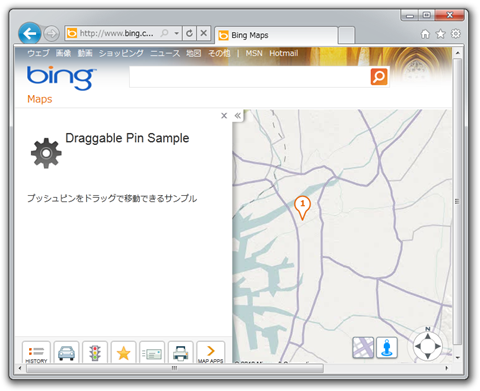Collapse the left panel with double chevron
Image resolution: width=480 pixels, height=391 pixels.
pos(237,116)
